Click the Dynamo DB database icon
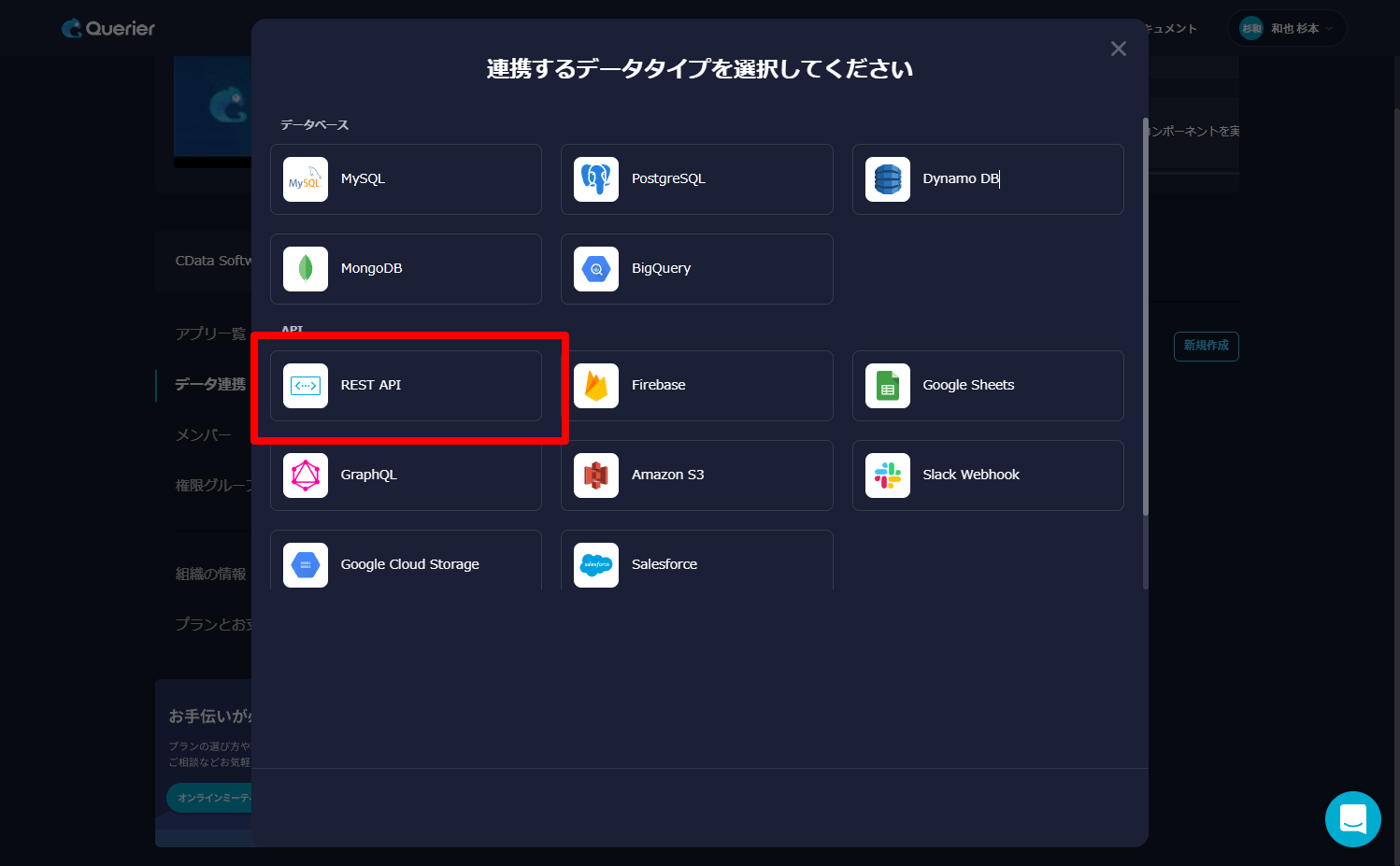Screen dimensions: 1400x866 click(888, 179)
